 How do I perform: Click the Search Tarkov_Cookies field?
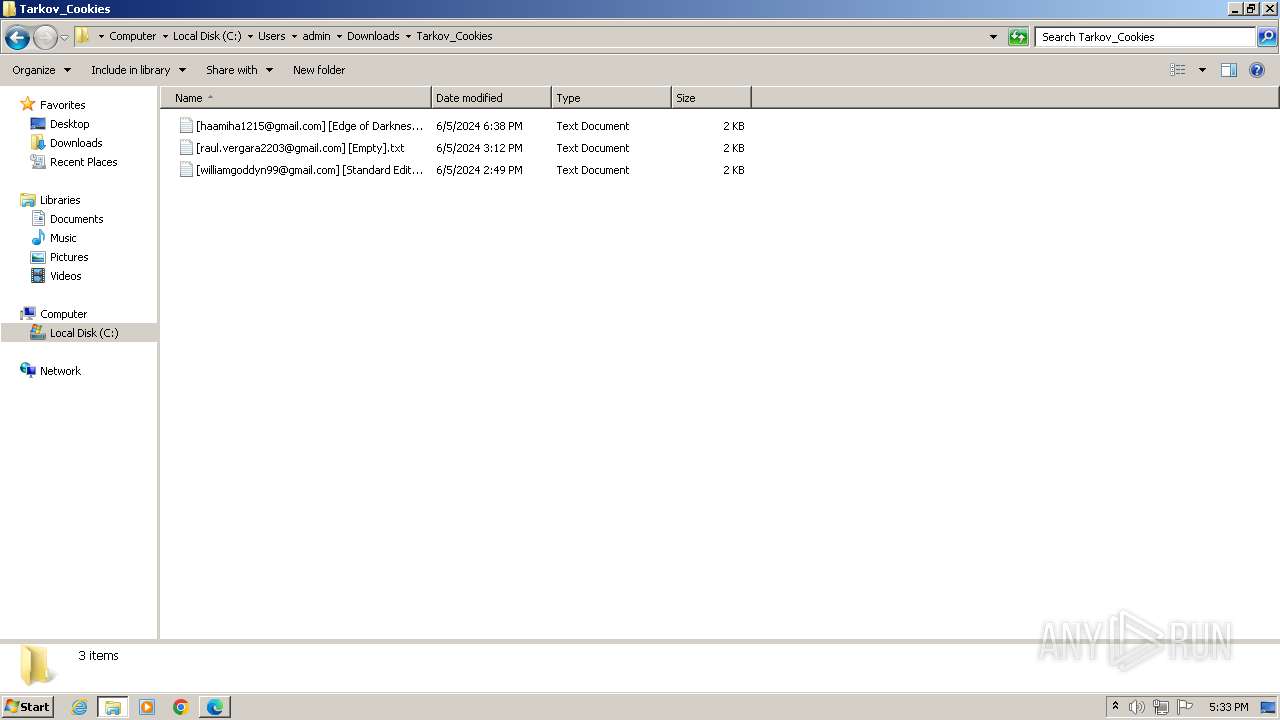click(1145, 37)
